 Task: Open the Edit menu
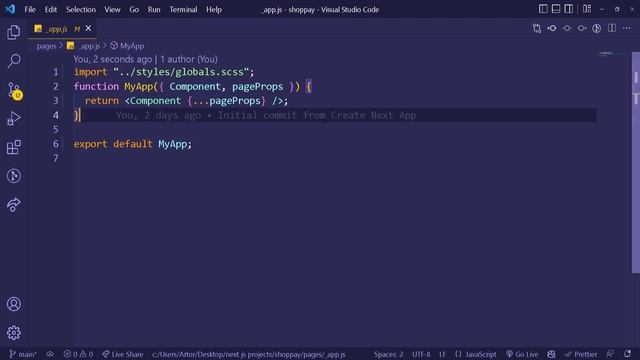pyautogui.click(x=51, y=9)
